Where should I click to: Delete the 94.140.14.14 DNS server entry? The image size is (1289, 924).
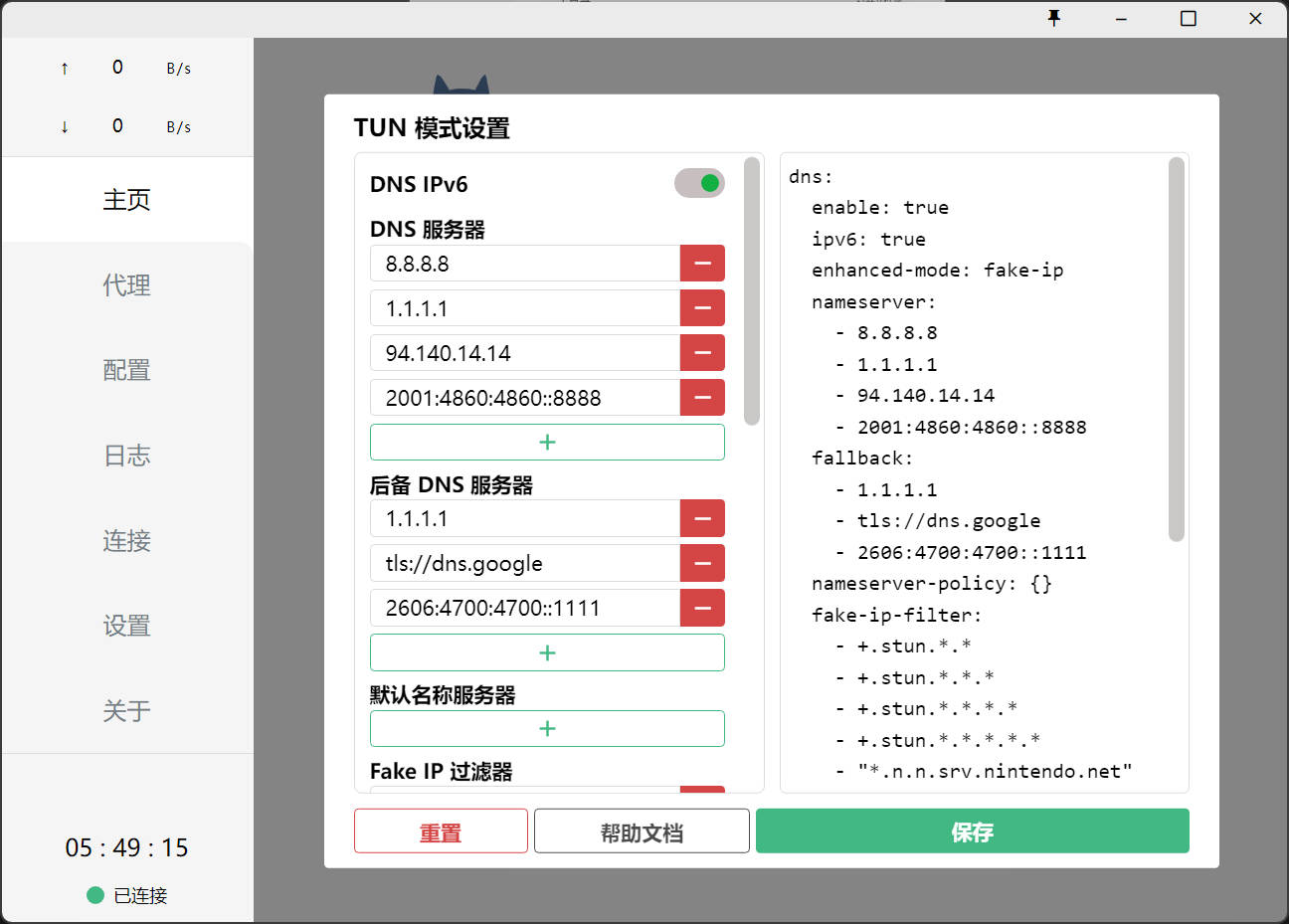coord(702,353)
